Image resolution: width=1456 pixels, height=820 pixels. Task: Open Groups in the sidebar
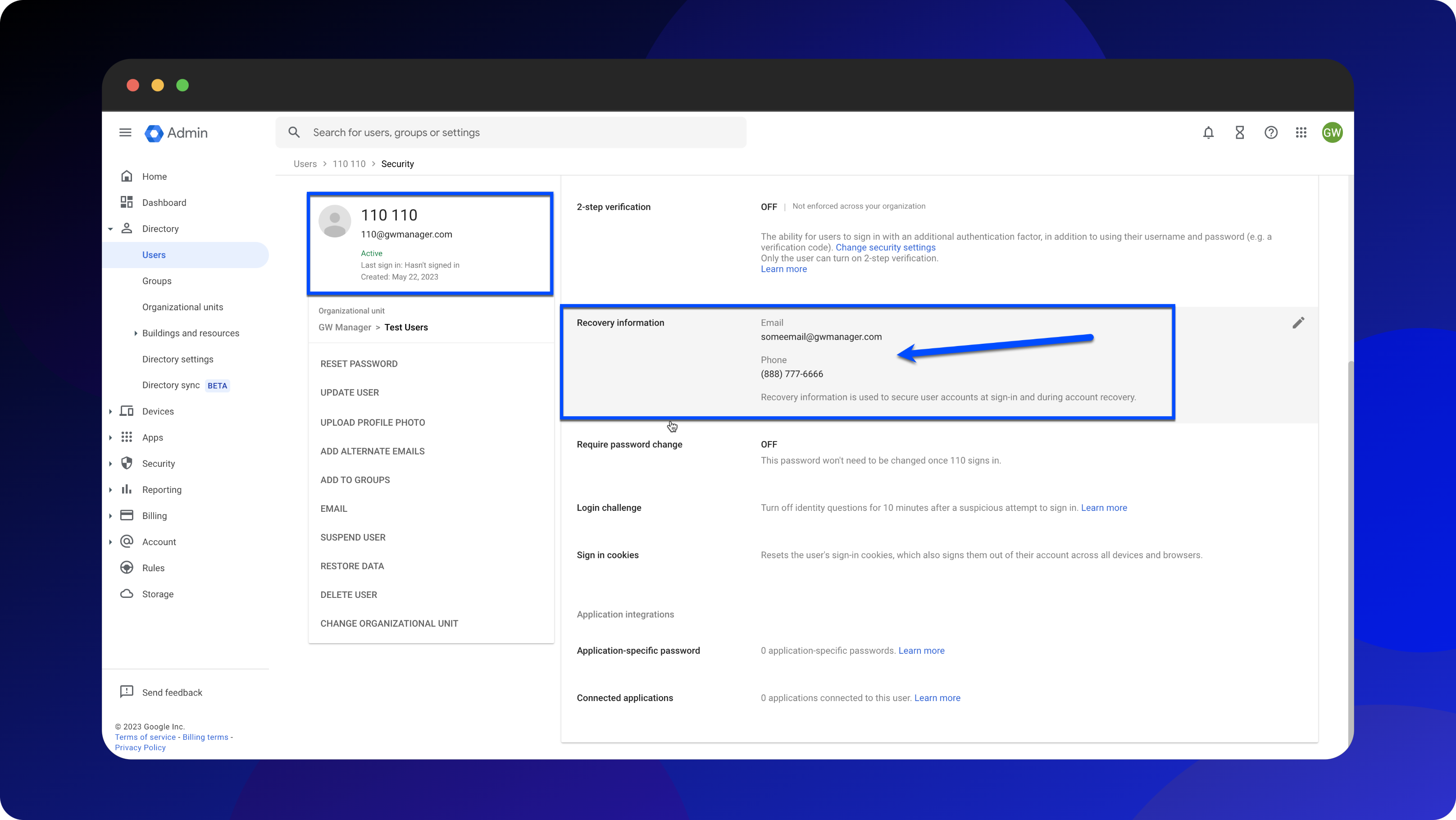(157, 281)
